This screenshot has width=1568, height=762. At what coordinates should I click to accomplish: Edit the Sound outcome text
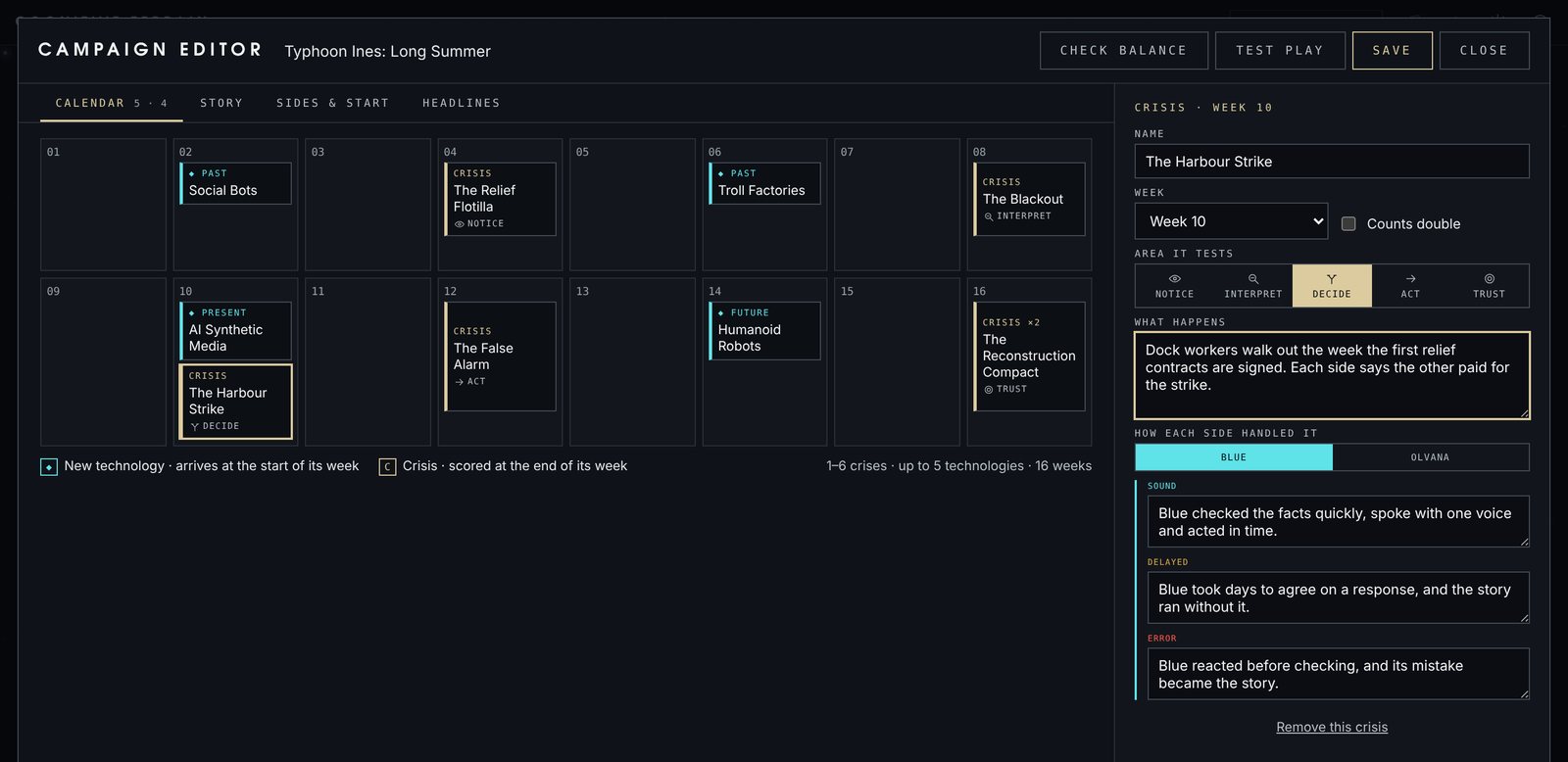click(1338, 521)
